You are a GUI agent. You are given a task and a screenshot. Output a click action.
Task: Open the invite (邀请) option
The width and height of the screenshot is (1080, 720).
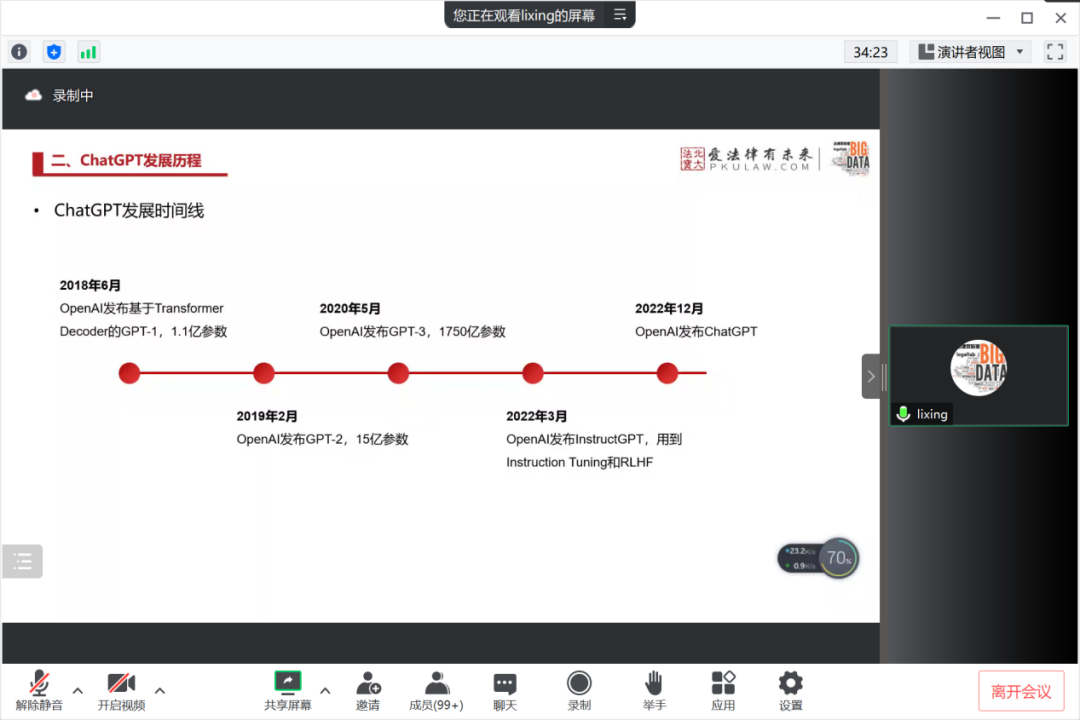(x=368, y=690)
